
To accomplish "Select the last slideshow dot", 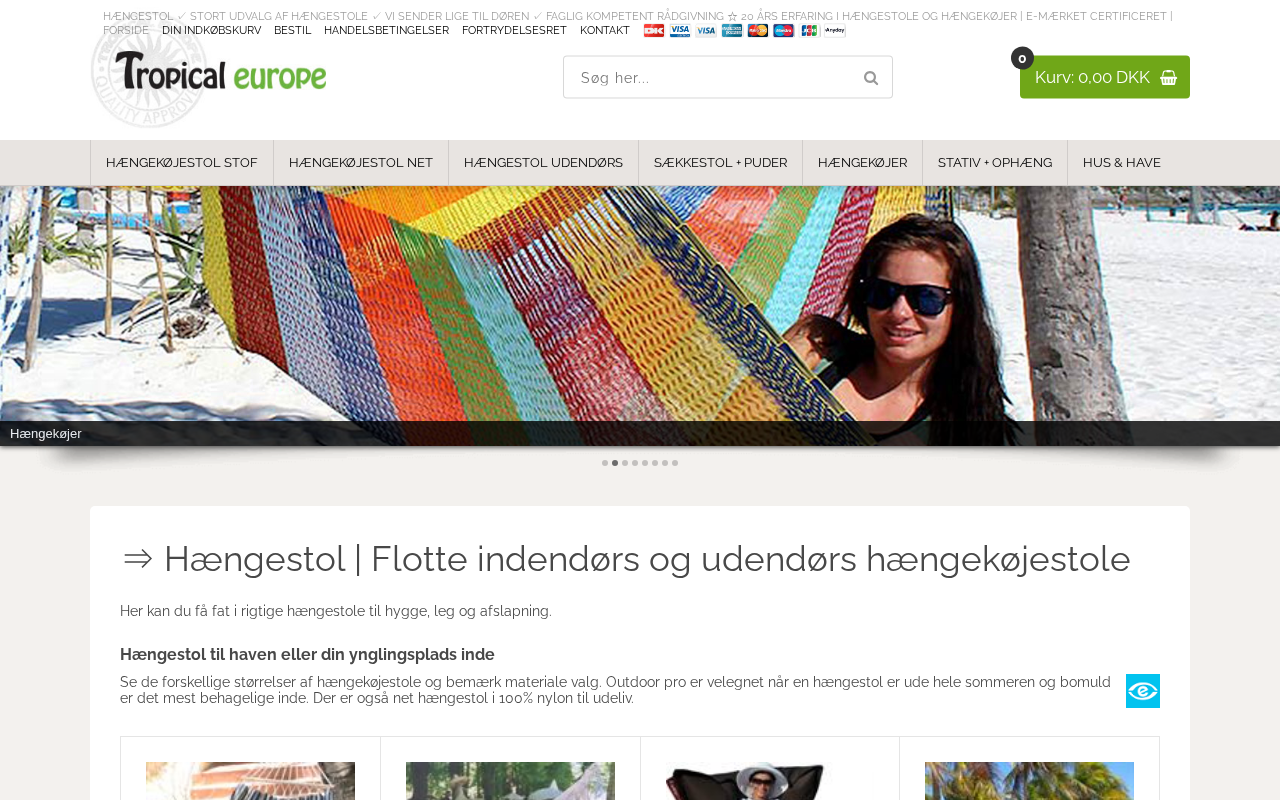I will pyautogui.click(x=675, y=463).
